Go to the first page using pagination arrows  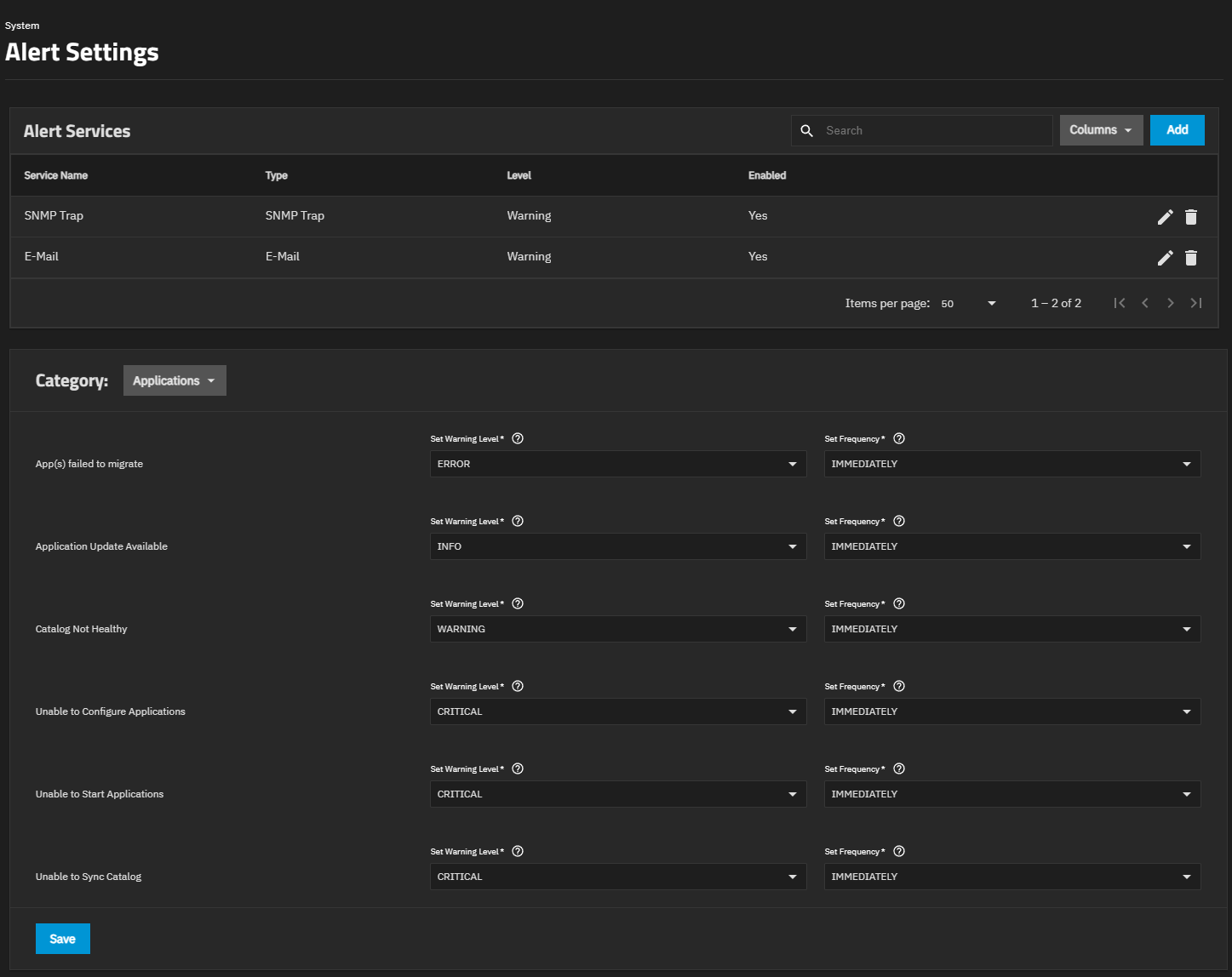point(1120,303)
